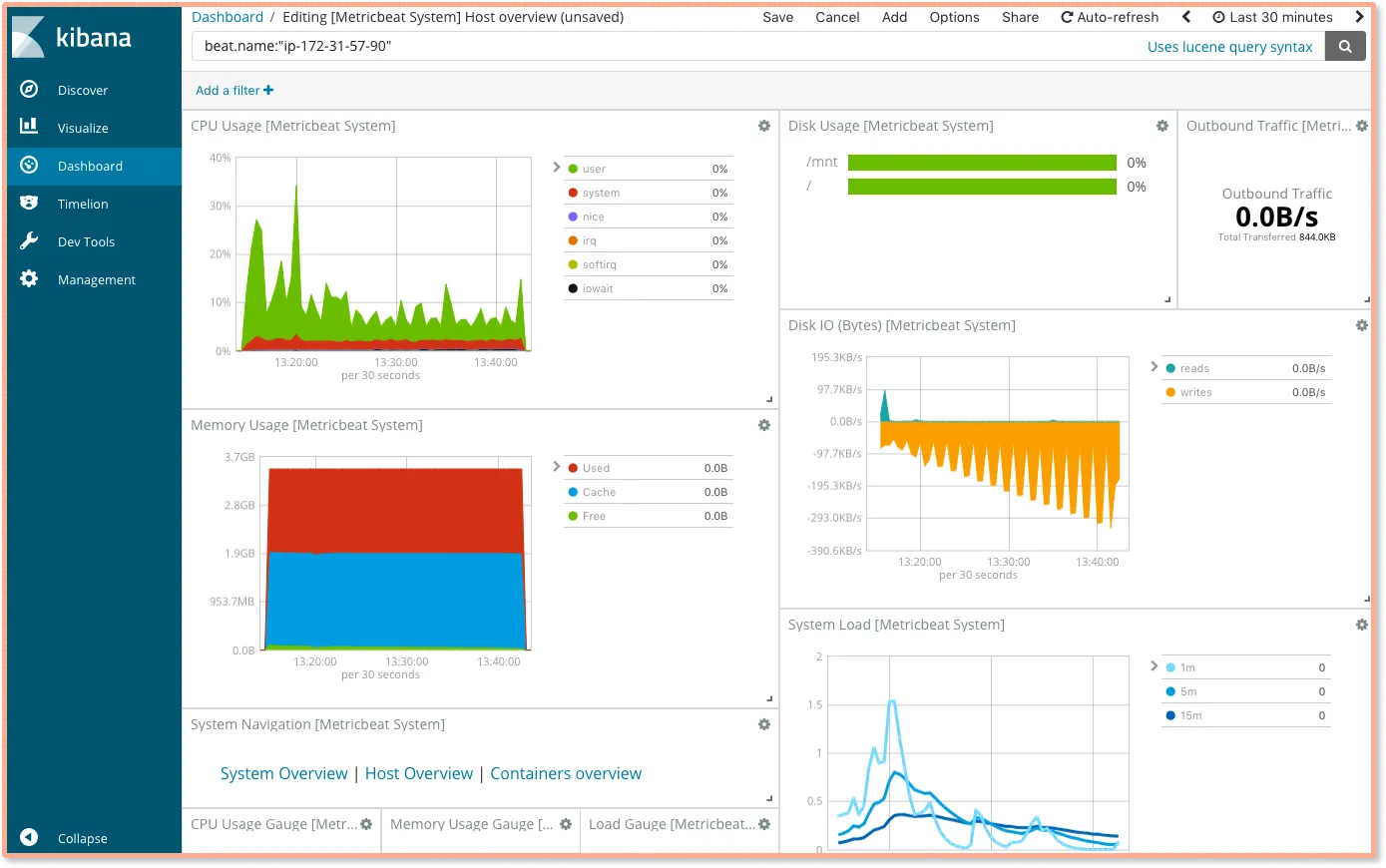Image resolution: width=1386 pixels, height=868 pixels.
Task: Cancel dashboard editing
Action: pyautogui.click(x=837, y=17)
